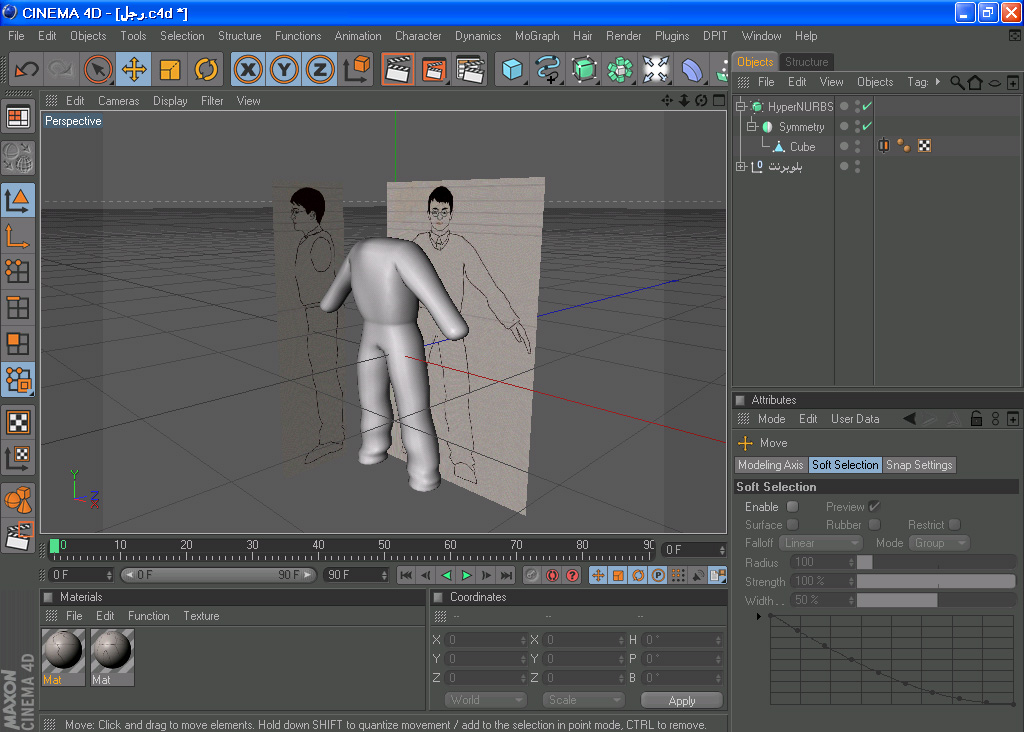Select the Texture tool checkerboard icon
The width and height of the screenshot is (1024, 732).
[18, 422]
